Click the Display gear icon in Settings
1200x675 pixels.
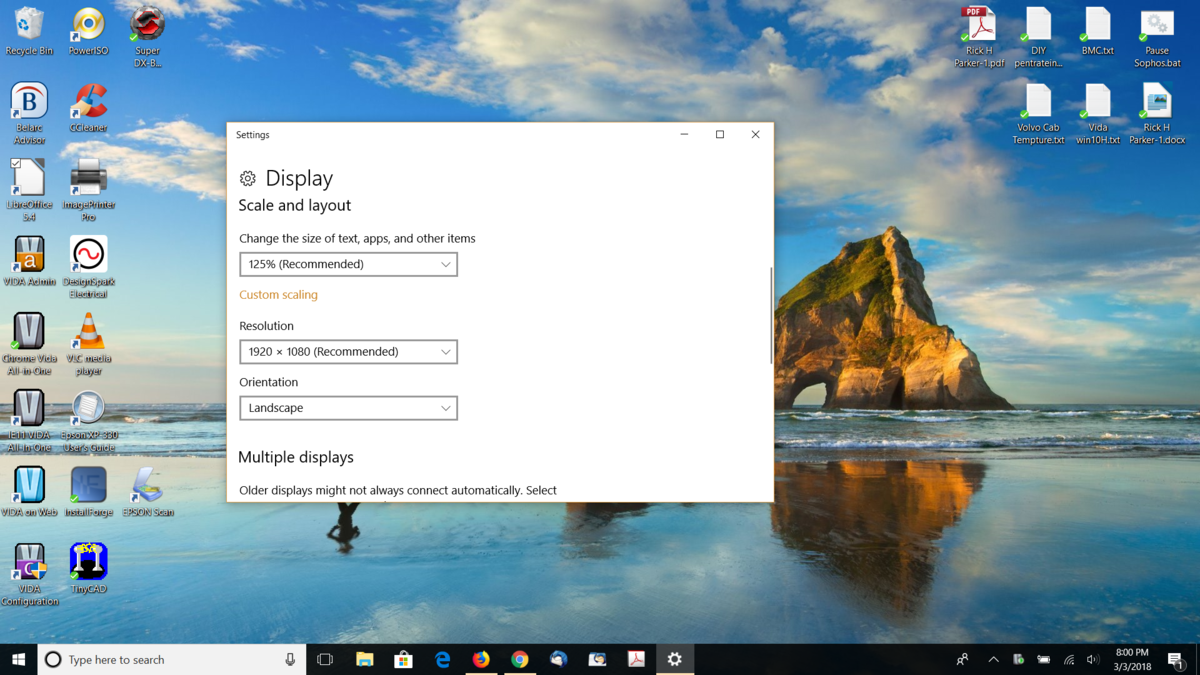coord(248,179)
